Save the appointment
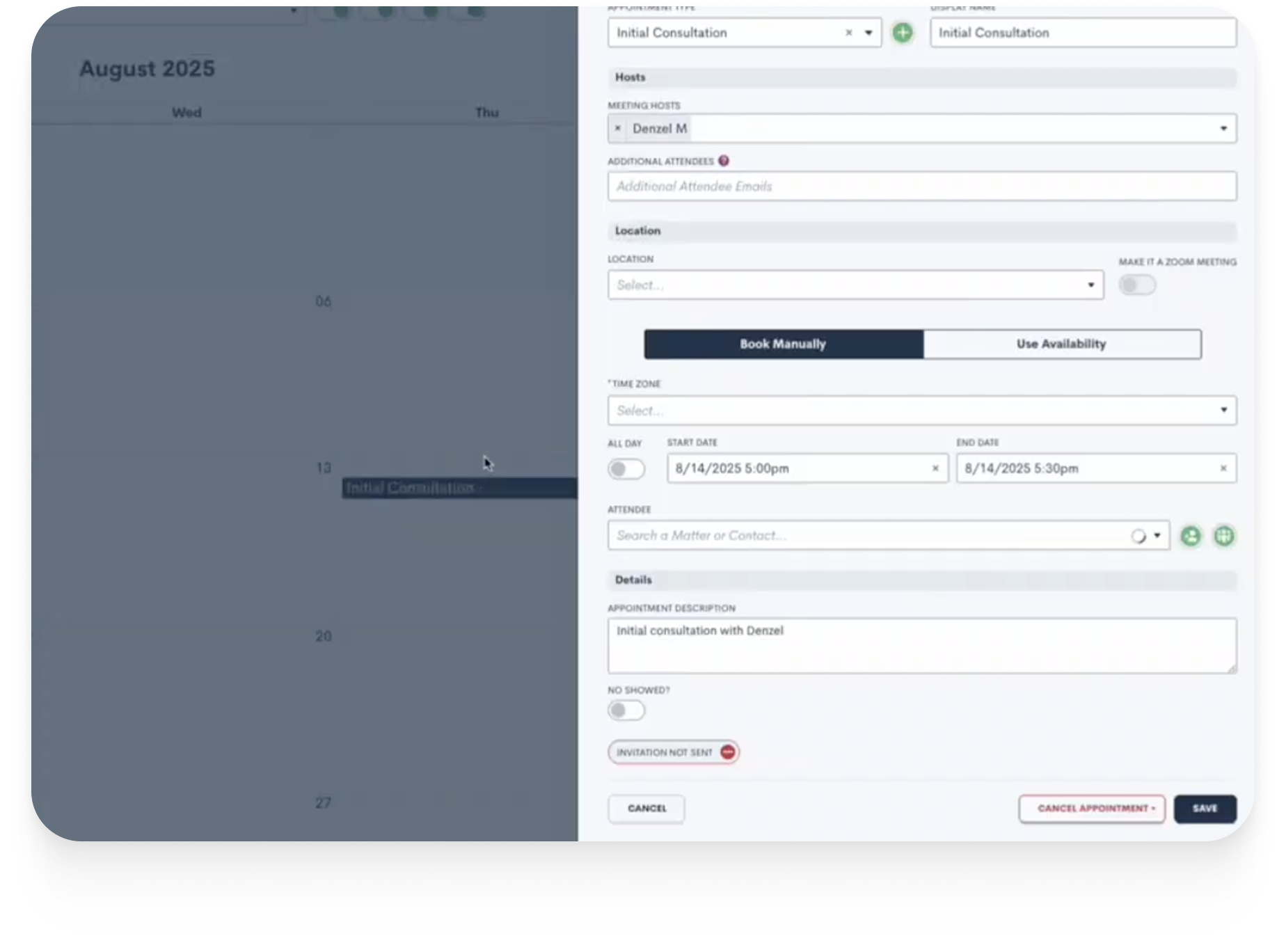 click(1205, 809)
